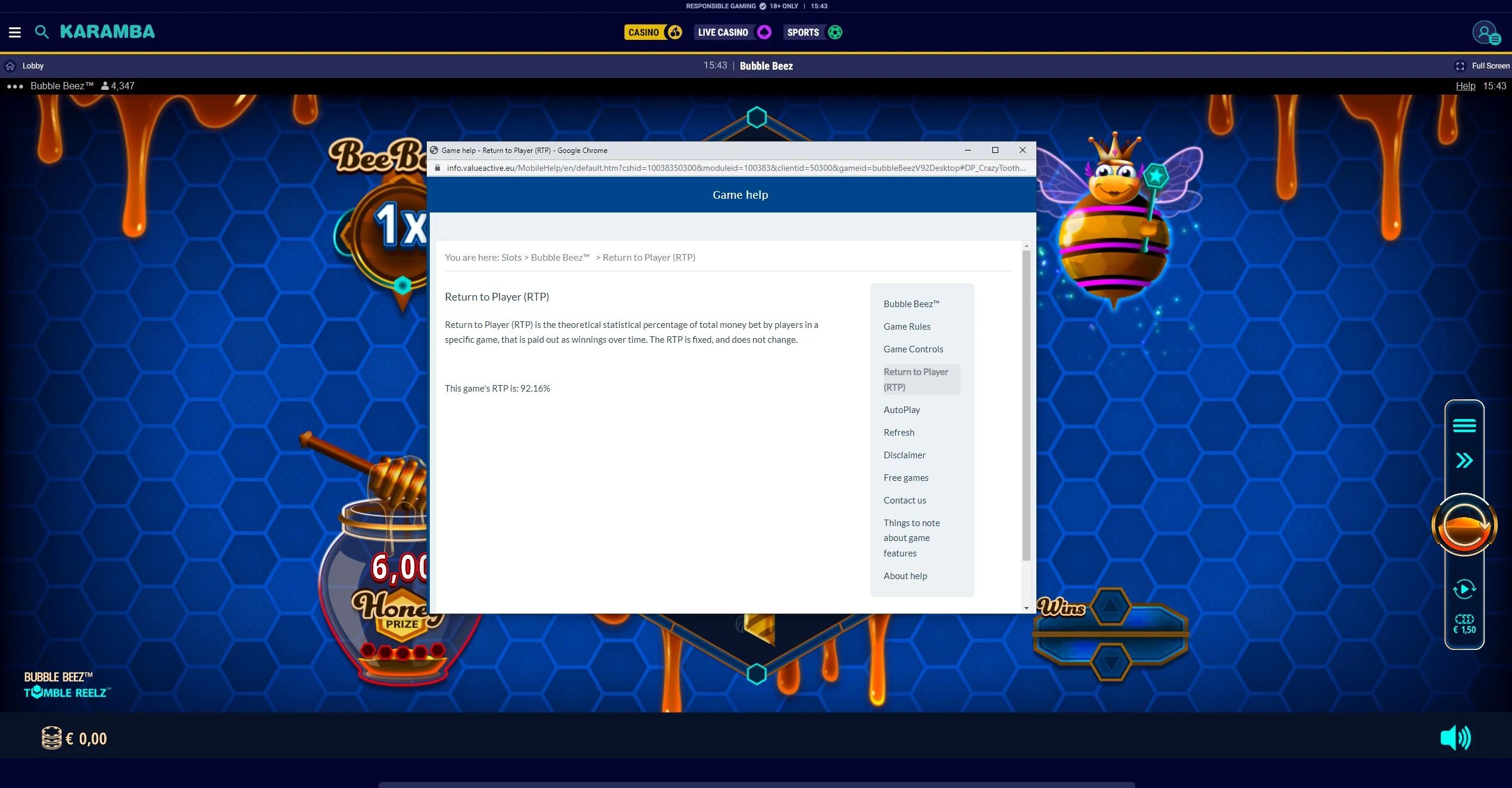Click the Responsible Gaming badge icon
Screen dimensions: 1512x788
(763, 6)
